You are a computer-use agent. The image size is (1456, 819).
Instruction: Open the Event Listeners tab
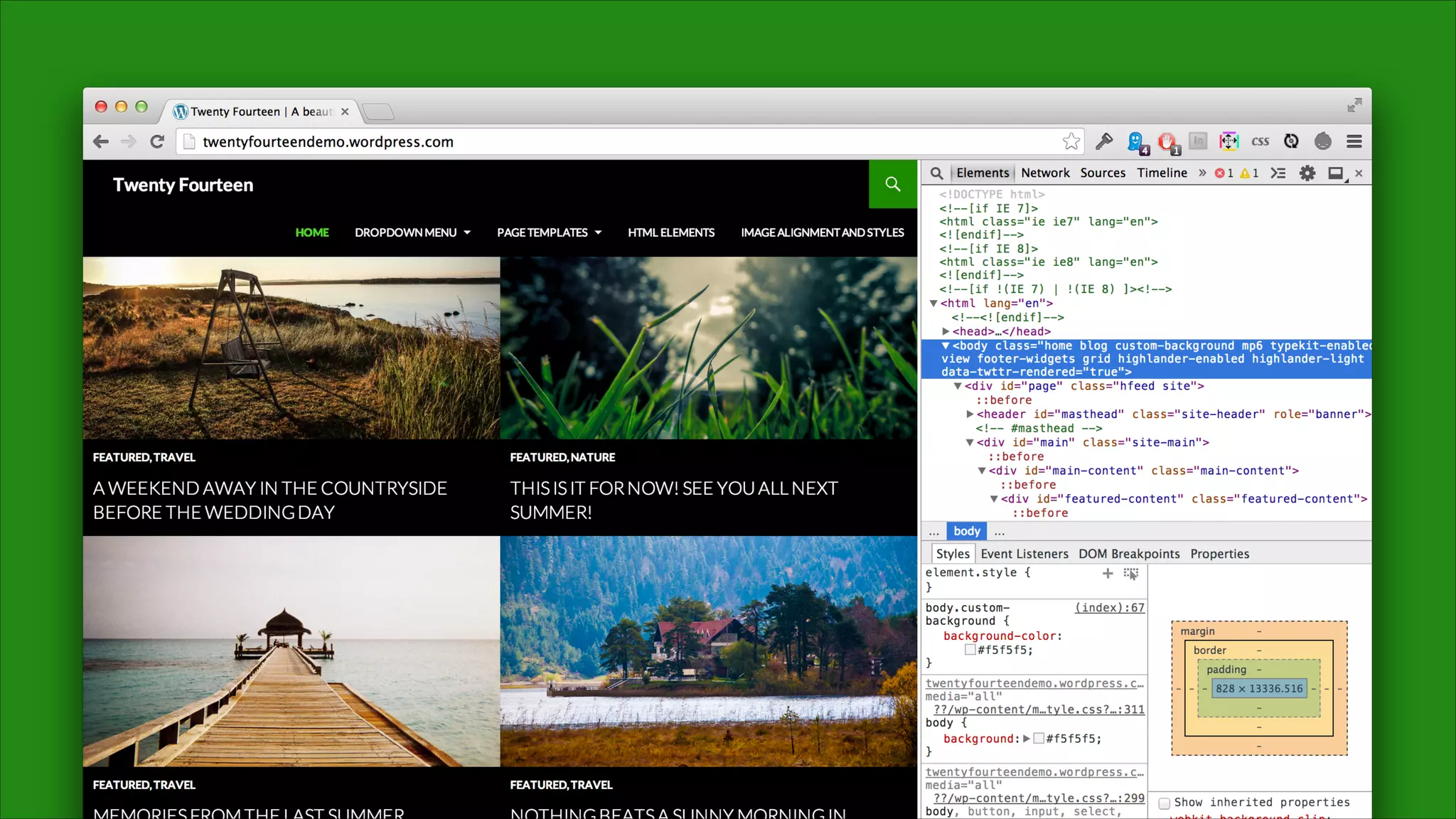tap(1024, 554)
